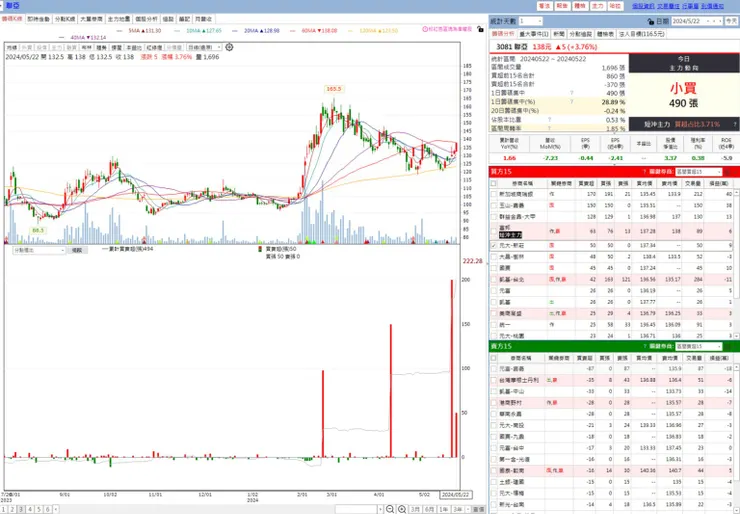Open the 統計天數 dropdown
This screenshot has width=740, height=514.
[x=539, y=21]
